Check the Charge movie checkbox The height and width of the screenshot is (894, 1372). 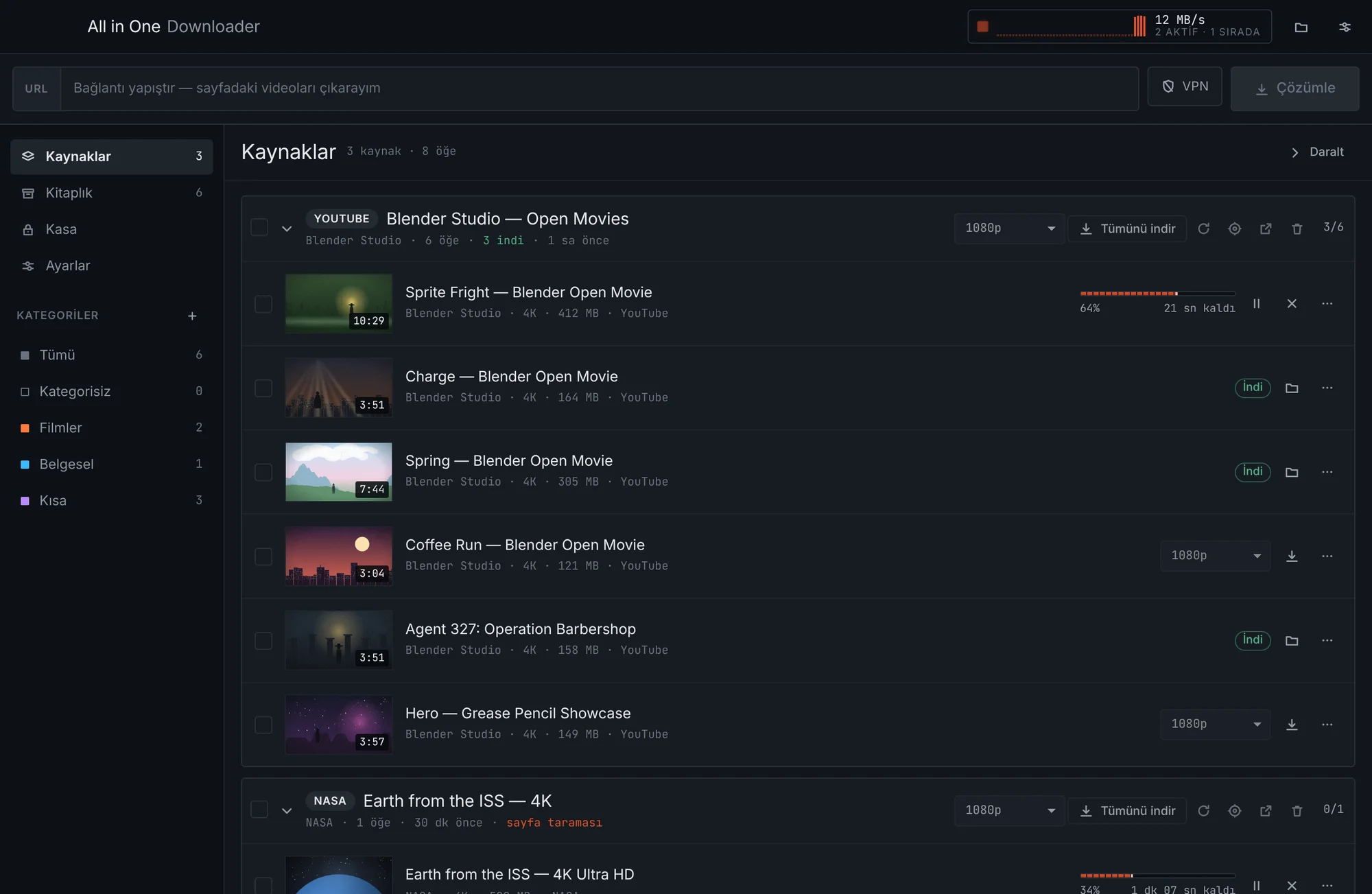(263, 388)
